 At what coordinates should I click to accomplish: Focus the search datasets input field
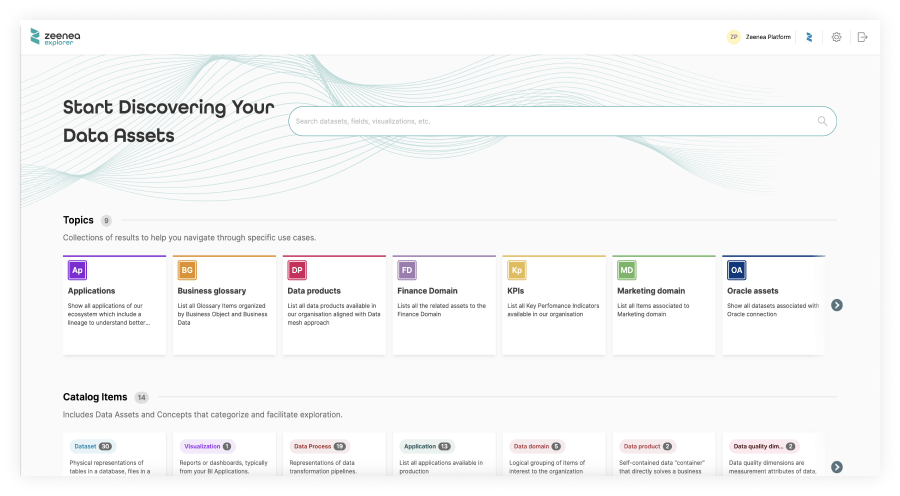(550, 121)
